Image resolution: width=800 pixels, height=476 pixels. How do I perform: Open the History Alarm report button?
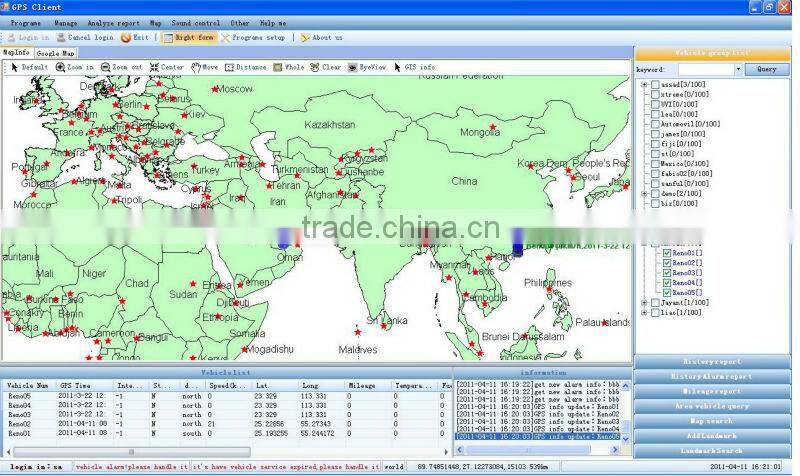coord(712,377)
